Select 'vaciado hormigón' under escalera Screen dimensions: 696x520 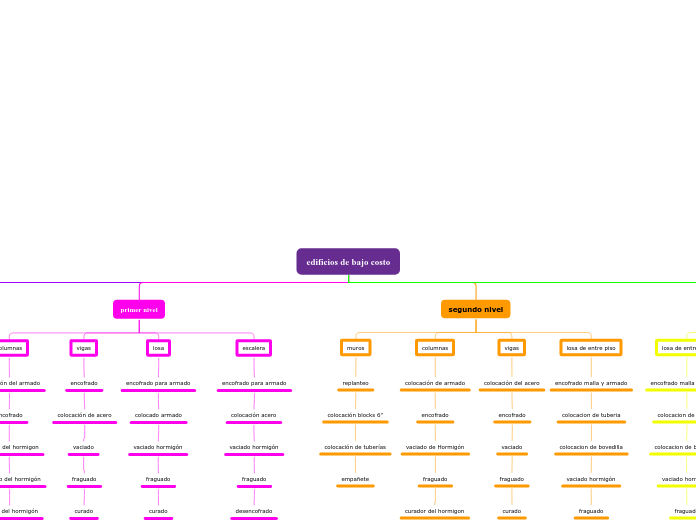pyautogui.click(x=254, y=447)
